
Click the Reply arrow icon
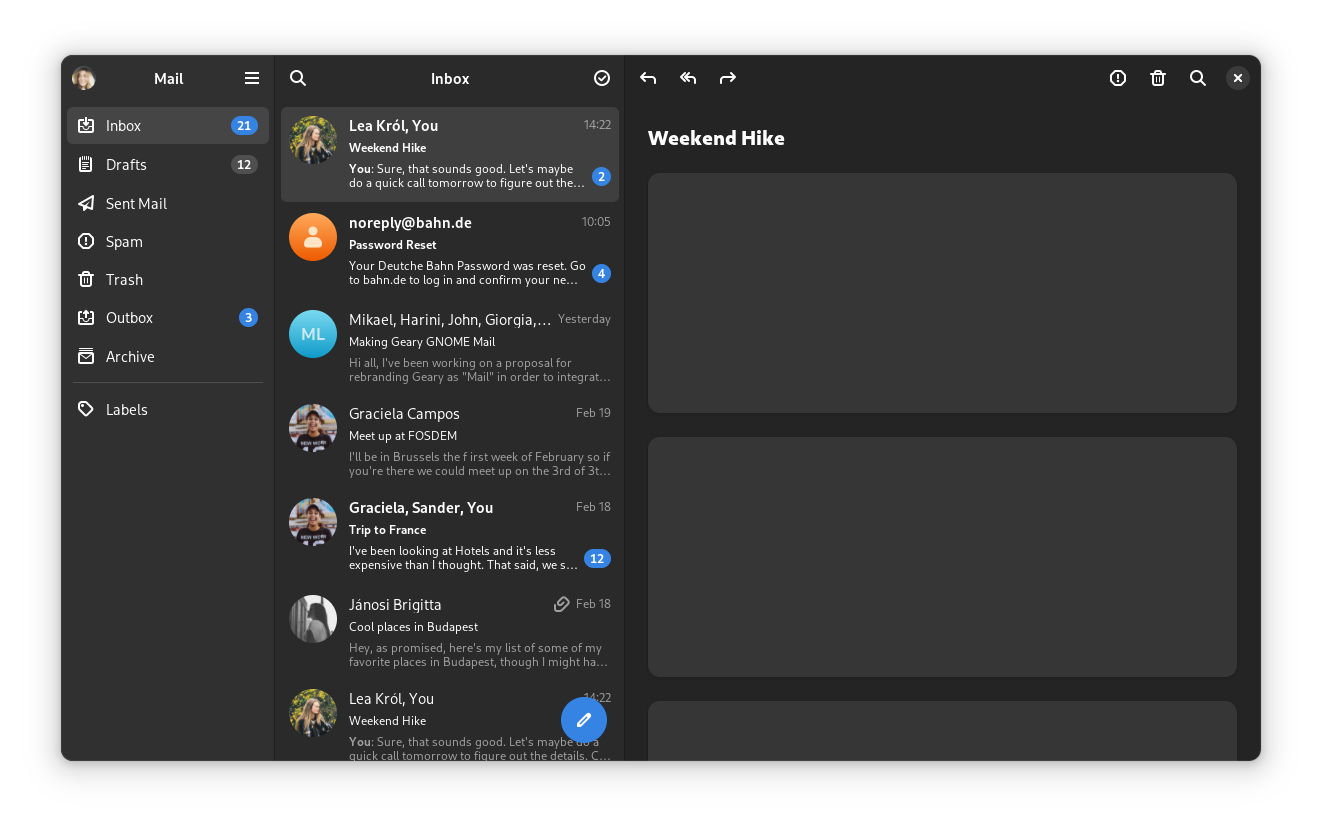(648, 78)
